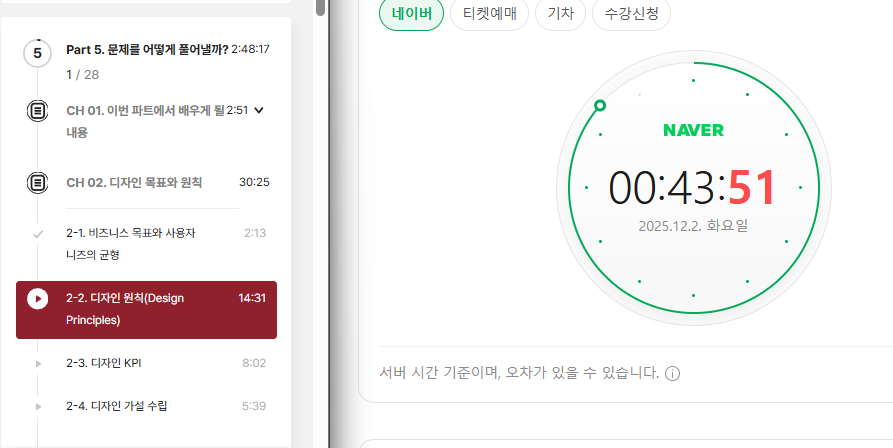Click the 1 / 28 progress count
Image resolution: width=893 pixels, height=448 pixels.
[x=83, y=75]
